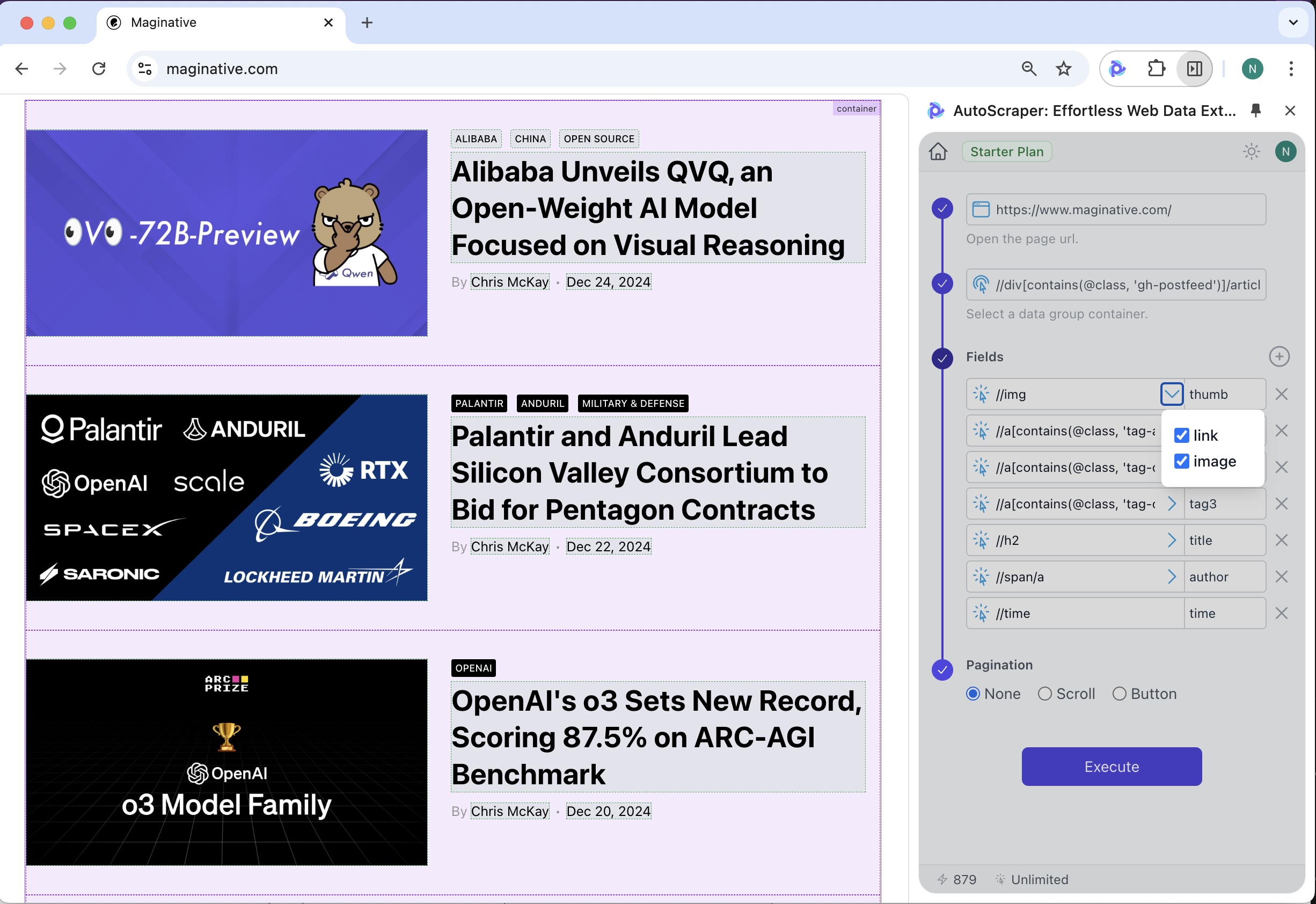
Task: Expand the tag3 field chevron
Action: (1171, 504)
